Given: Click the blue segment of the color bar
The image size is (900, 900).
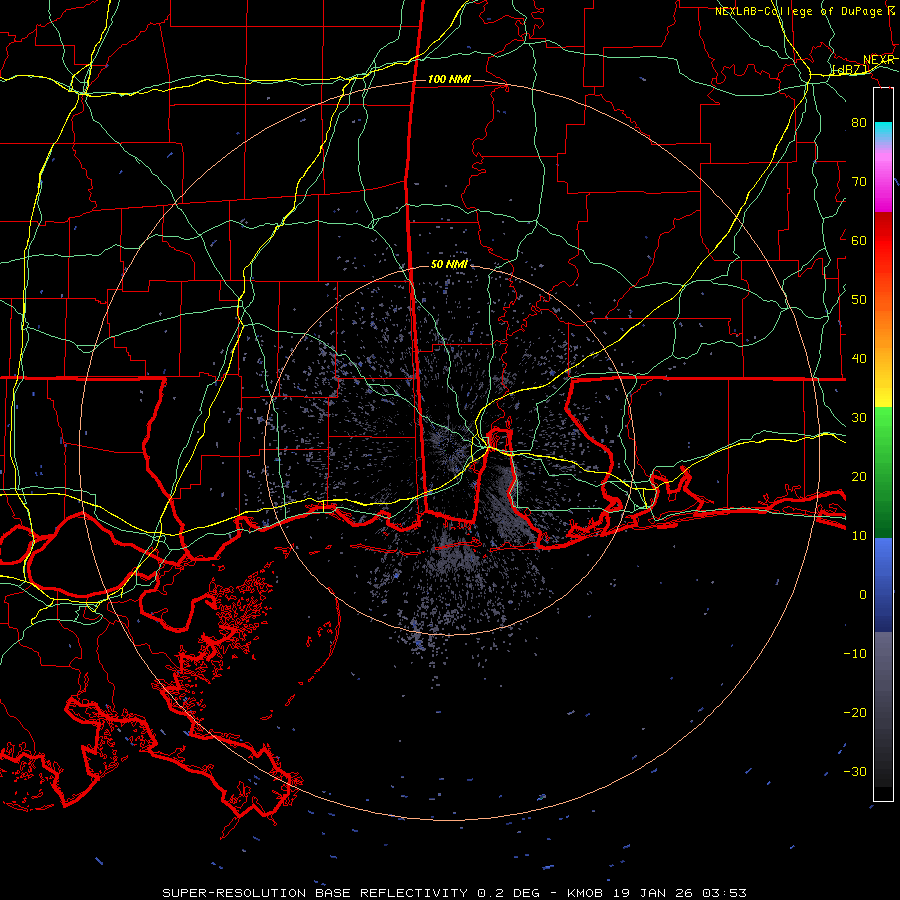Looking at the screenshot, I should click(883, 584).
